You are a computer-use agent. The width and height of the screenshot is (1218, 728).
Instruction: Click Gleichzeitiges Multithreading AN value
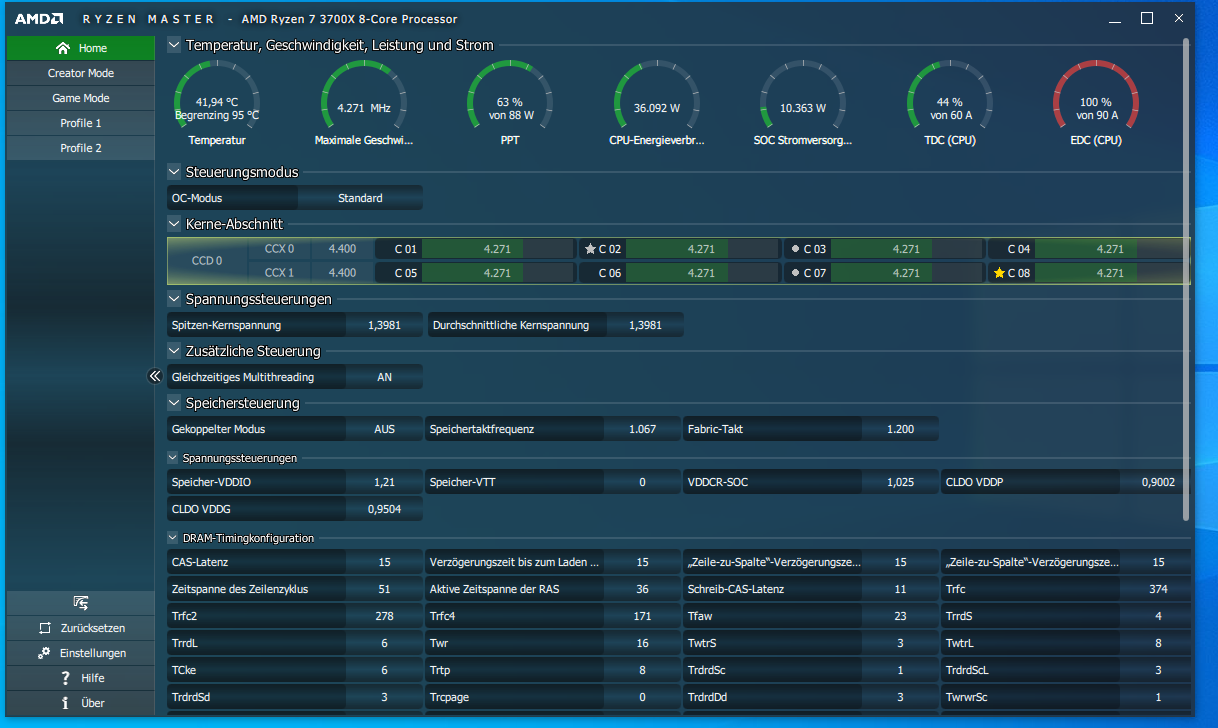pyautogui.click(x=384, y=377)
